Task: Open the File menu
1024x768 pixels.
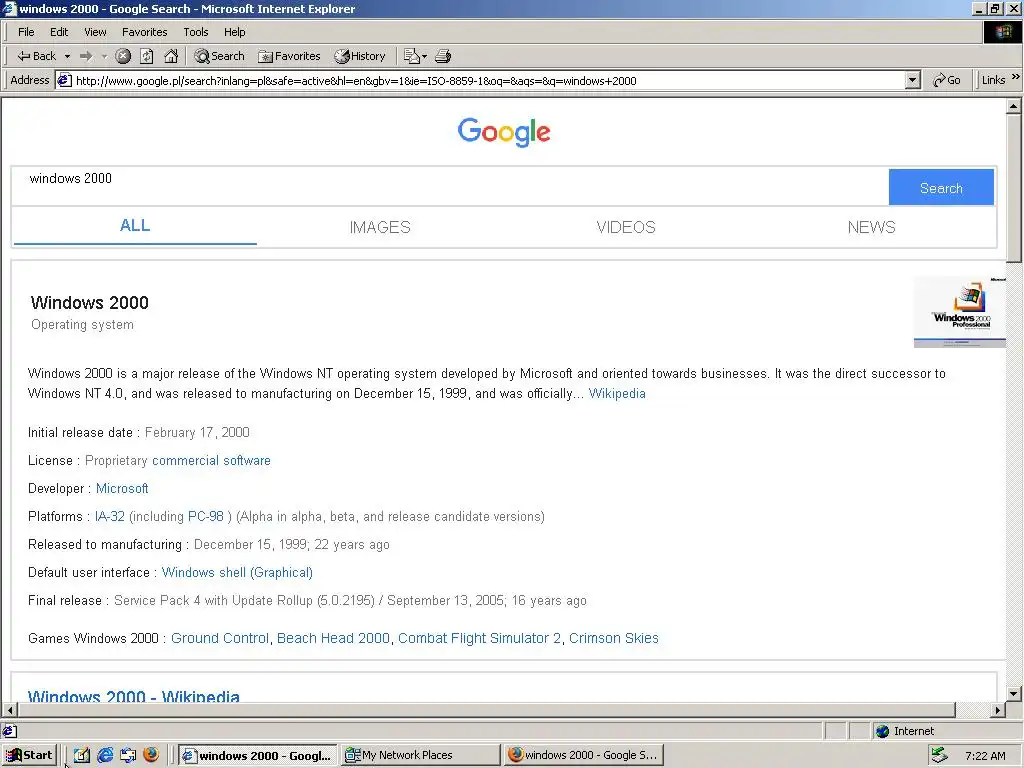Action: pyautogui.click(x=26, y=32)
